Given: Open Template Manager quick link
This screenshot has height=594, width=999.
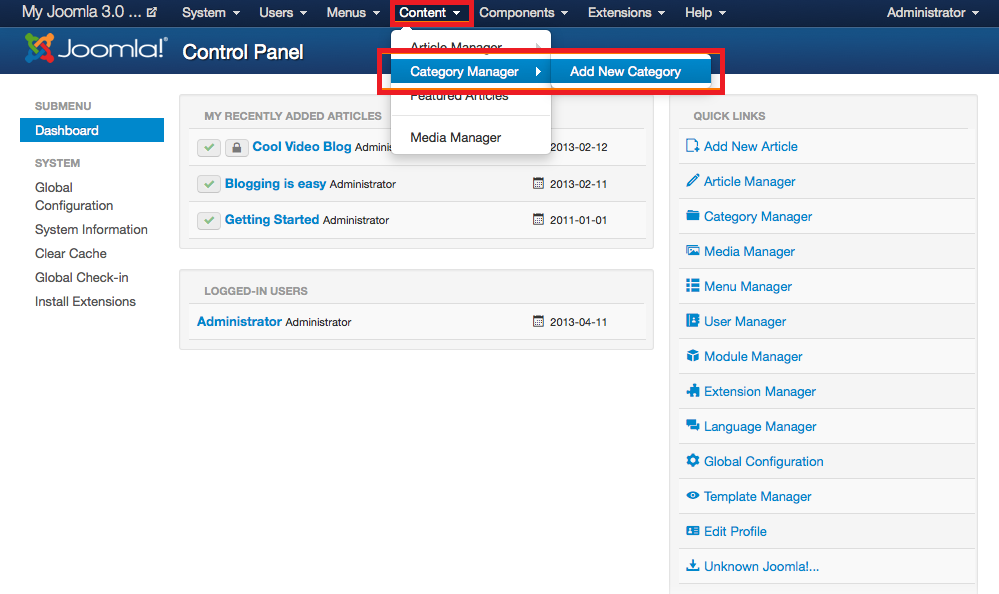Looking at the screenshot, I should point(758,496).
